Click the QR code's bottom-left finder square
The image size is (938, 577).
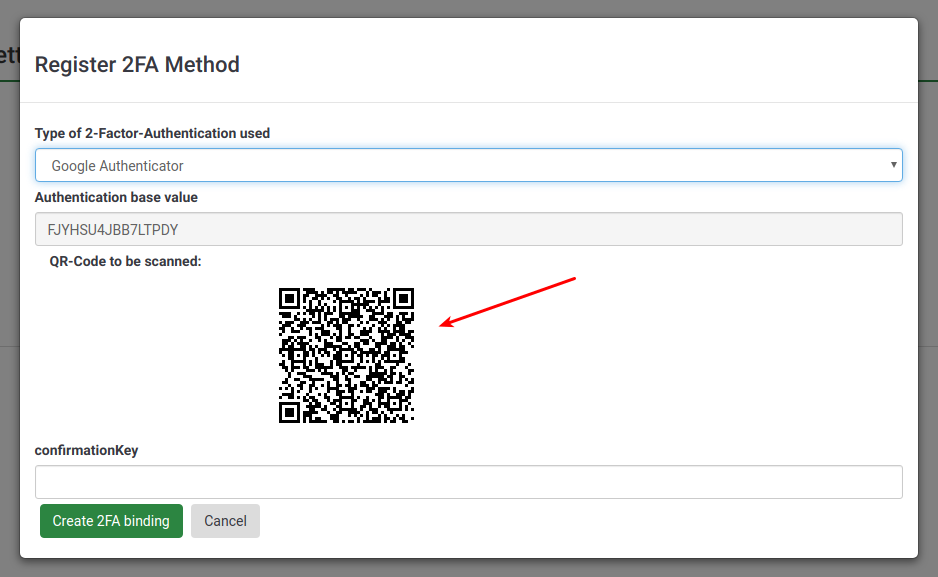[x=289, y=412]
